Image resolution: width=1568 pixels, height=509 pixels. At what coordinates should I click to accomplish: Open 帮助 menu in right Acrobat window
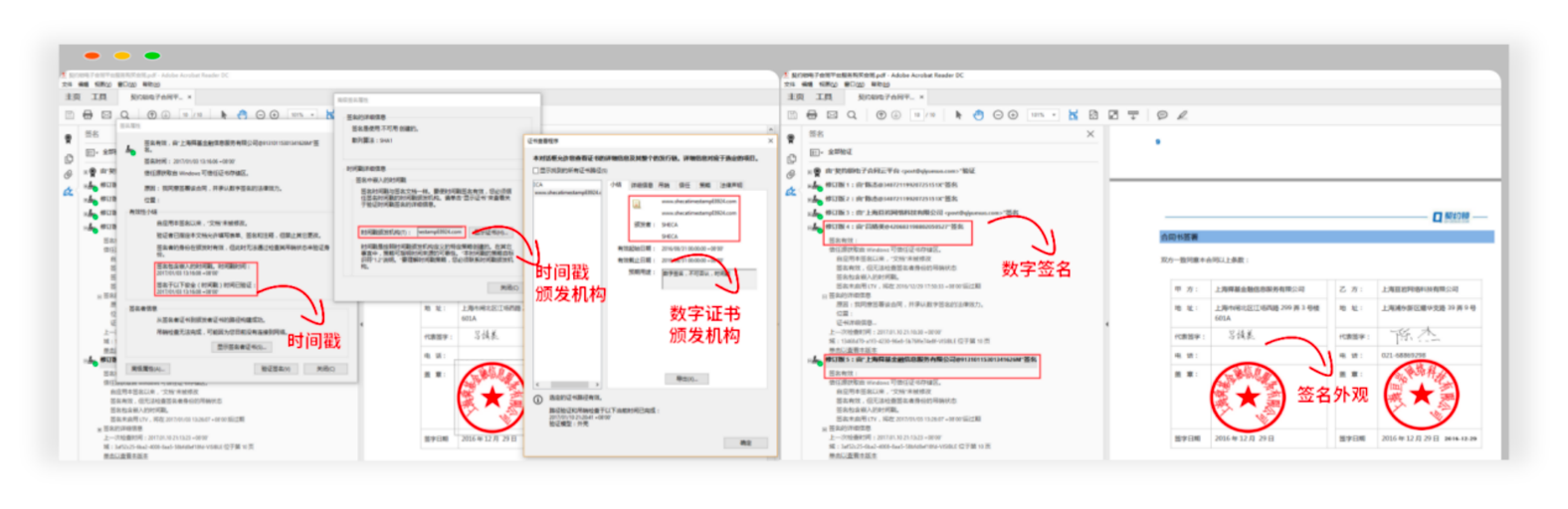(x=881, y=85)
